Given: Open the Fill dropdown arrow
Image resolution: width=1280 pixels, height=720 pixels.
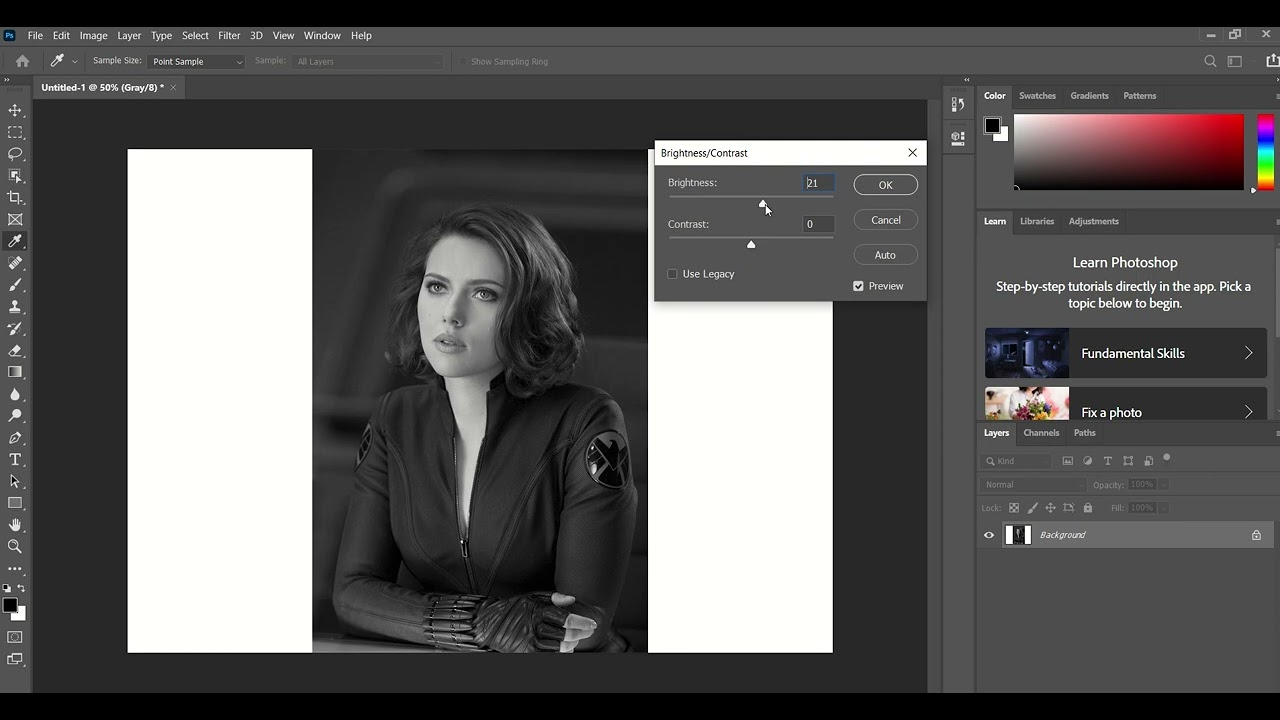Looking at the screenshot, I should tap(1164, 508).
